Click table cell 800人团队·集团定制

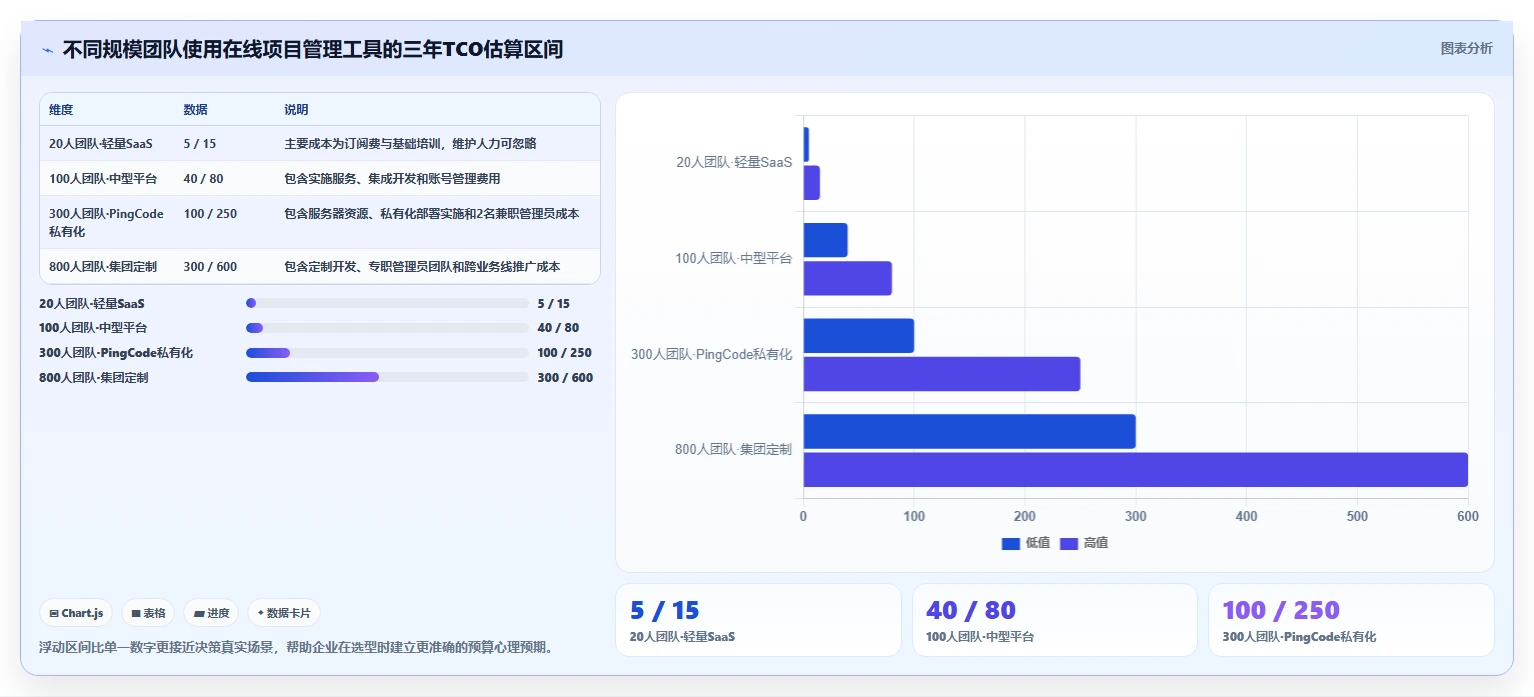[103, 267]
